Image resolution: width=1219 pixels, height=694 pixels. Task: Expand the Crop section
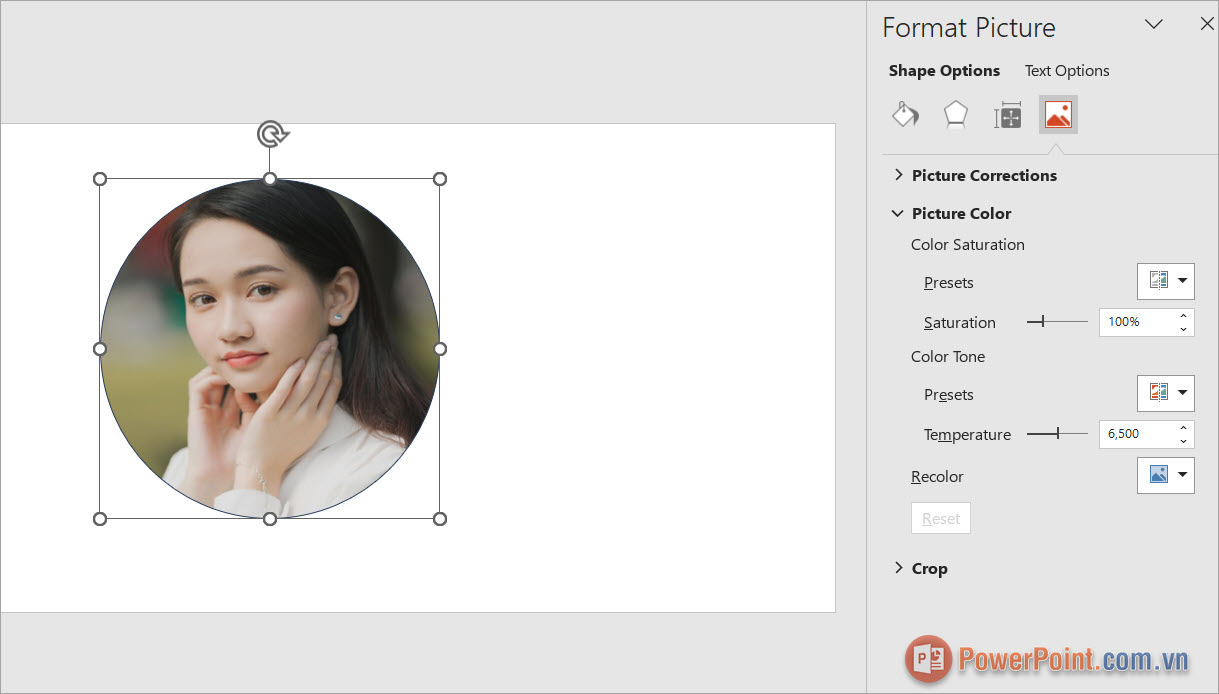(929, 569)
